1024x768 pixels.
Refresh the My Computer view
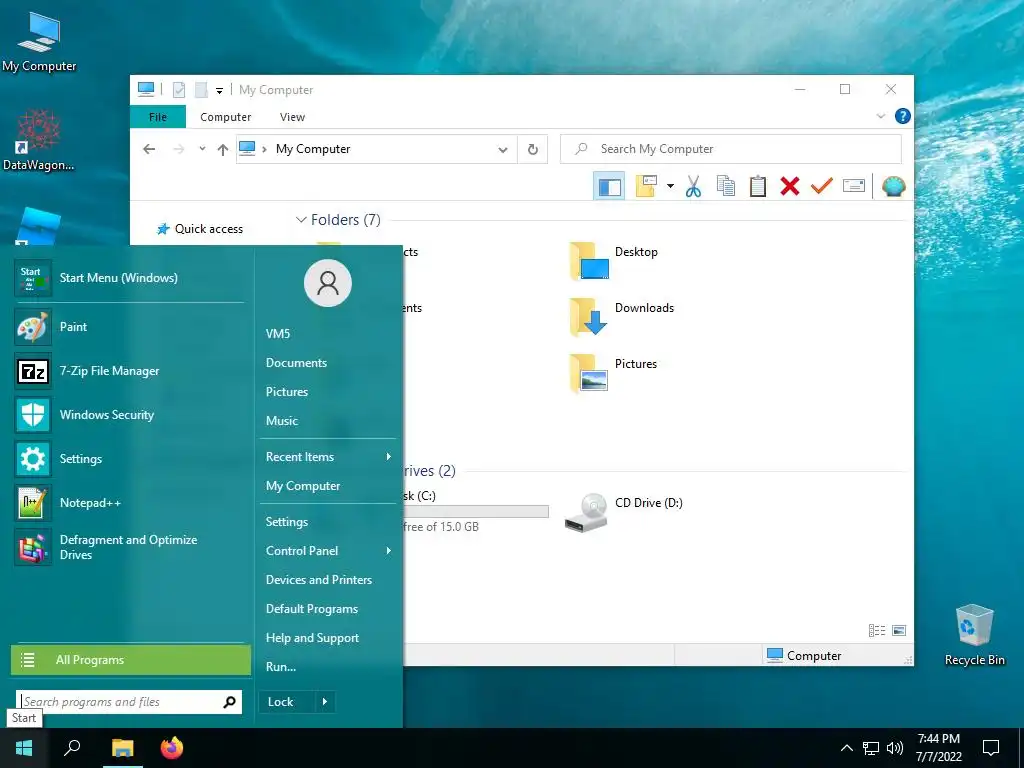[x=533, y=150]
